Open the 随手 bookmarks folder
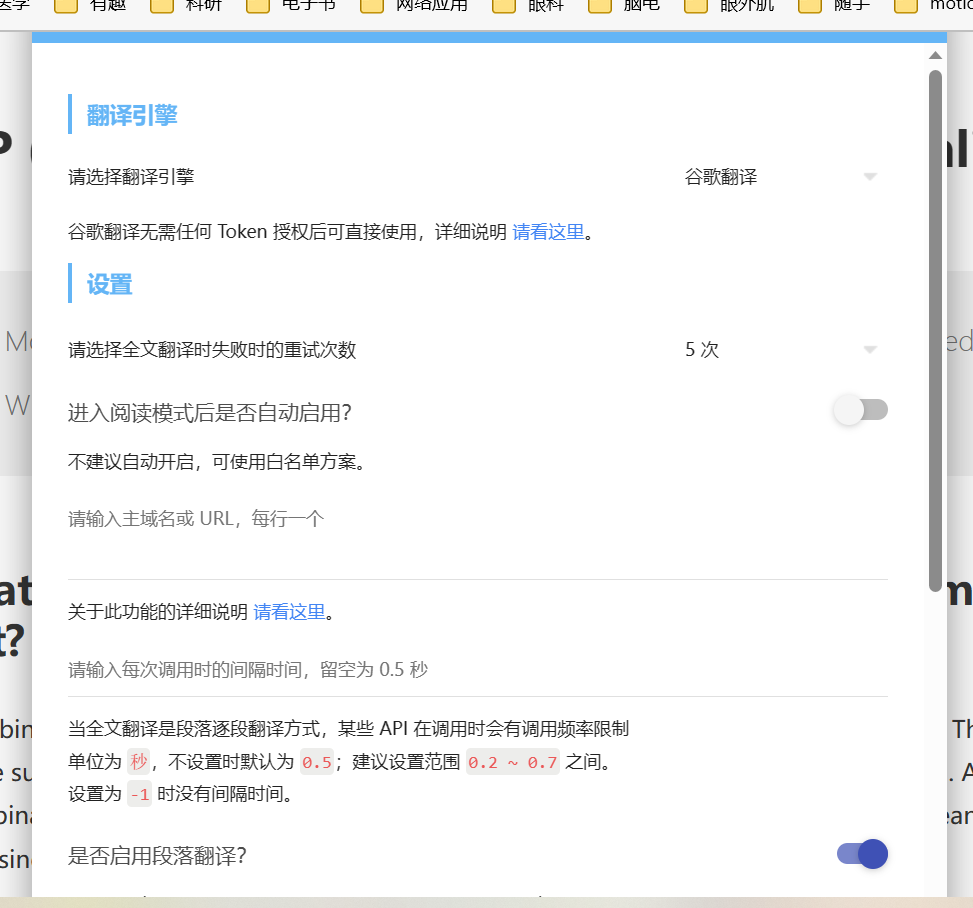Screen dimensions: 973x908 coord(834,7)
